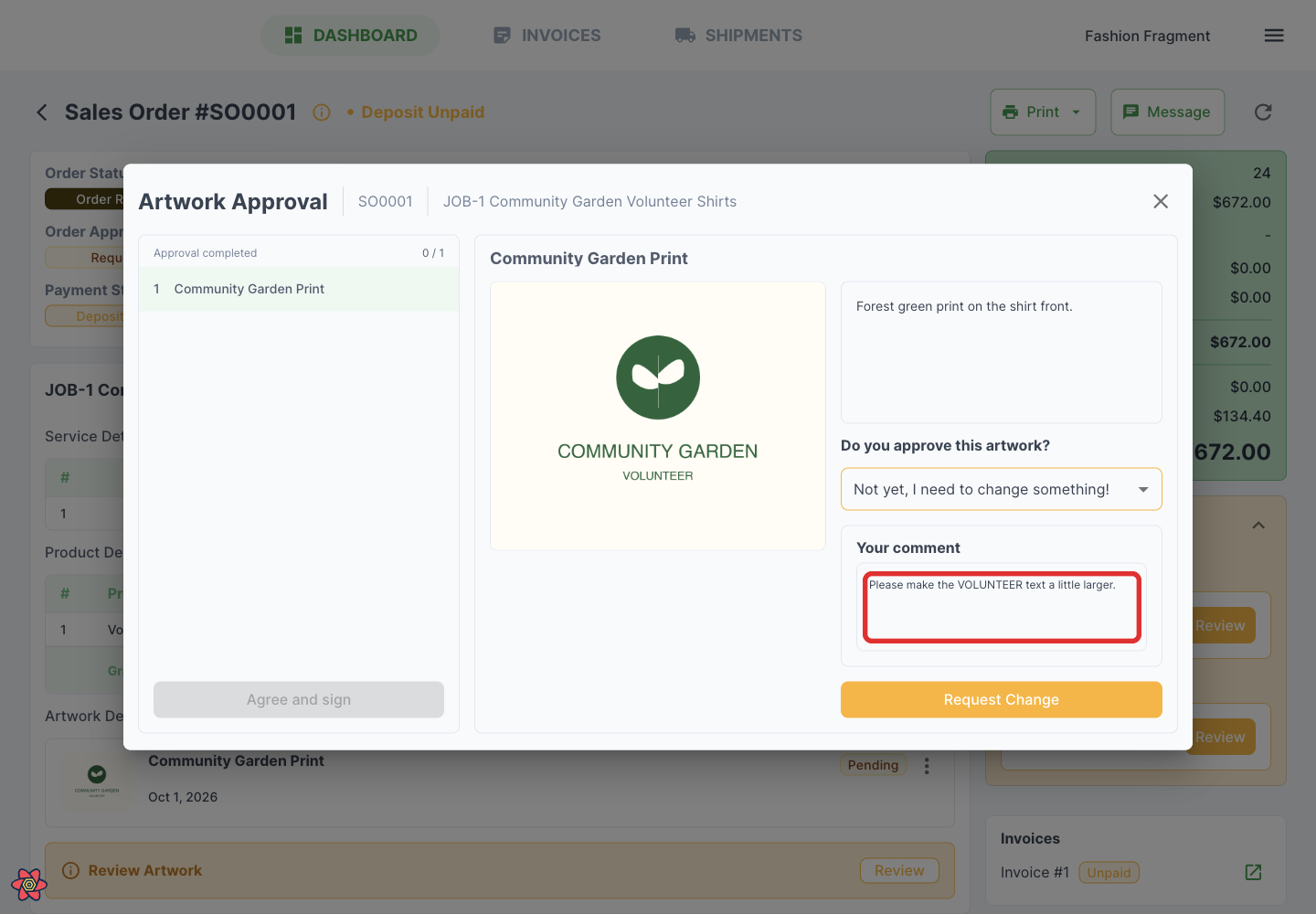Viewport: 1316px width, 914px height.
Task: Open the approval answer dropdown
Action: pyautogui.click(x=1002, y=489)
